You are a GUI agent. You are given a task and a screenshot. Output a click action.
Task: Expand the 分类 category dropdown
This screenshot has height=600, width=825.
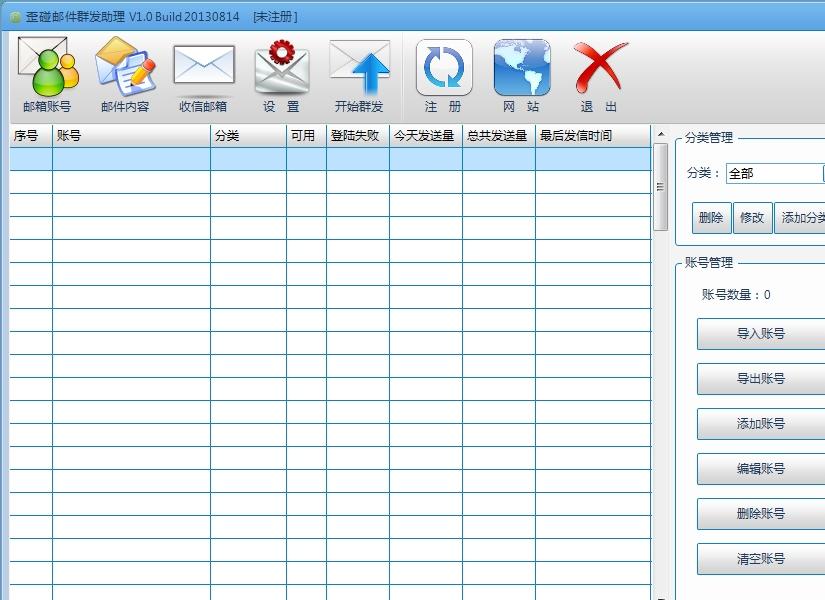(x=821, y=173)
